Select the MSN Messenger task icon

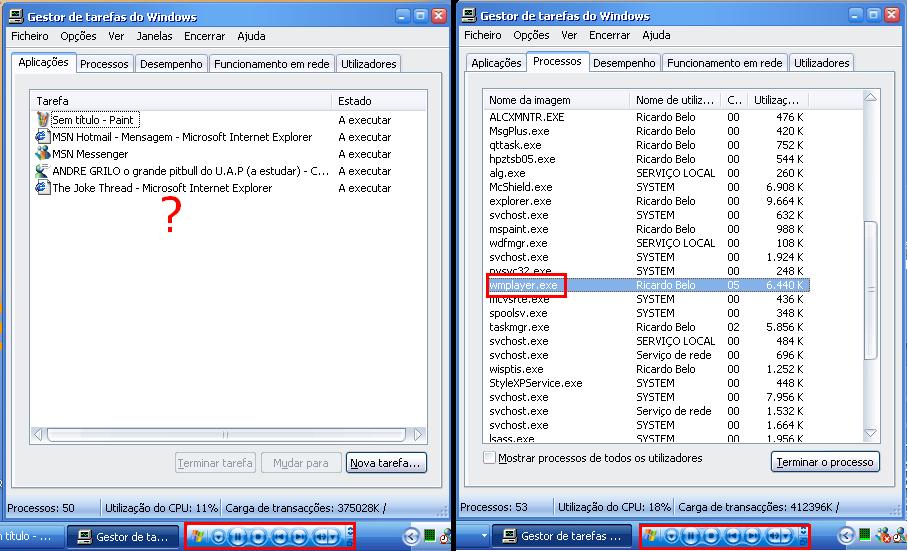click(43, 154)
